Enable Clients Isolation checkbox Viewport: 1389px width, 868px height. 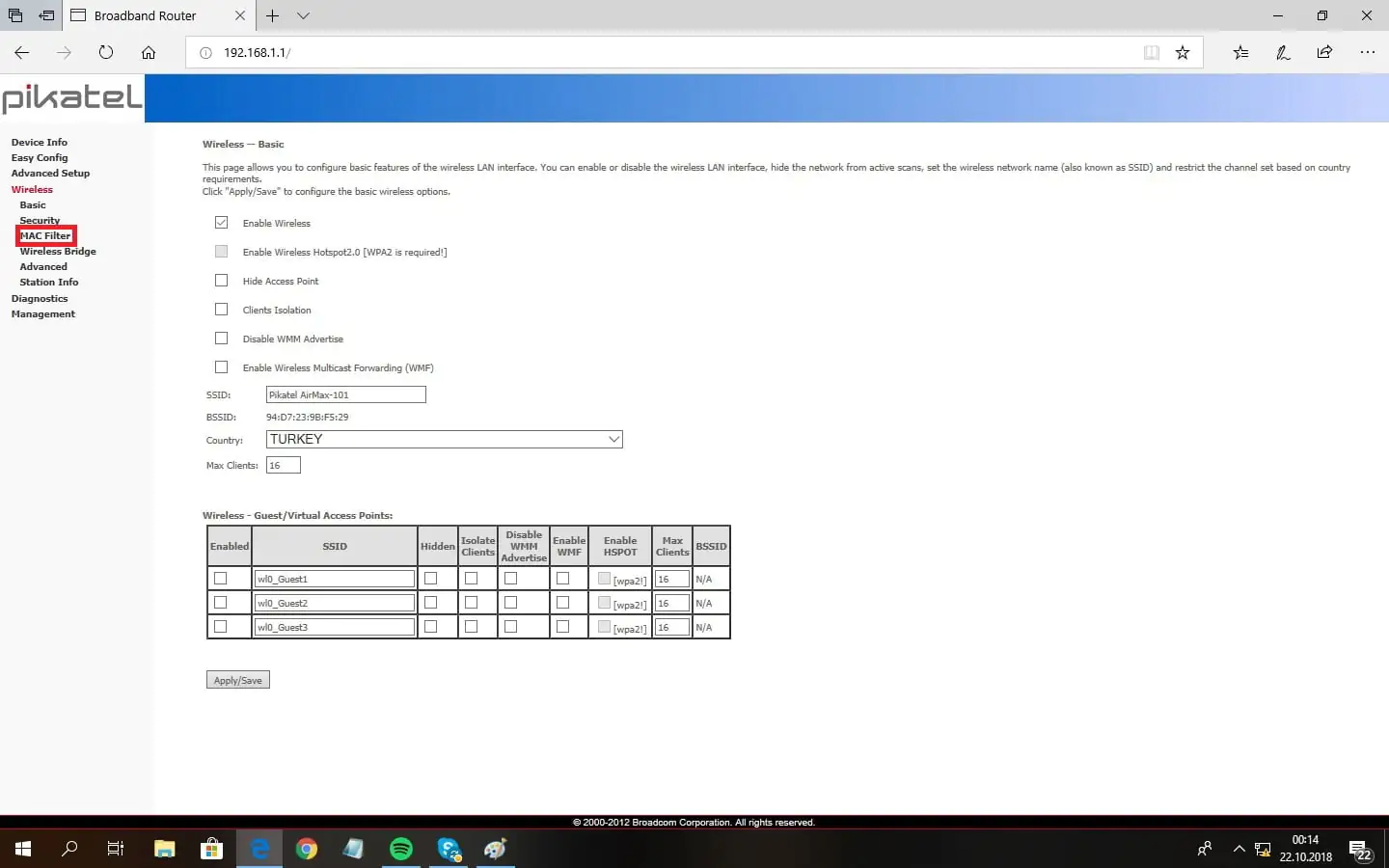click(222, 310)
